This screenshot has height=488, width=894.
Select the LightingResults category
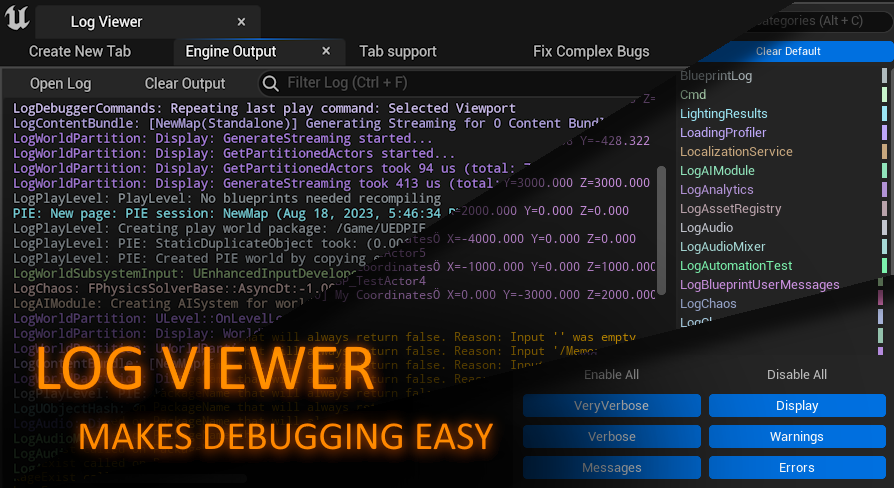(724, 113)
